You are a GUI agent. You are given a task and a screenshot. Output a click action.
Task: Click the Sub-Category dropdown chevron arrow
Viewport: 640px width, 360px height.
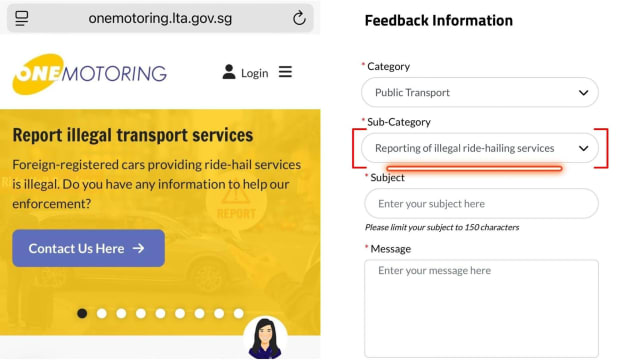(x=584, y=148)
